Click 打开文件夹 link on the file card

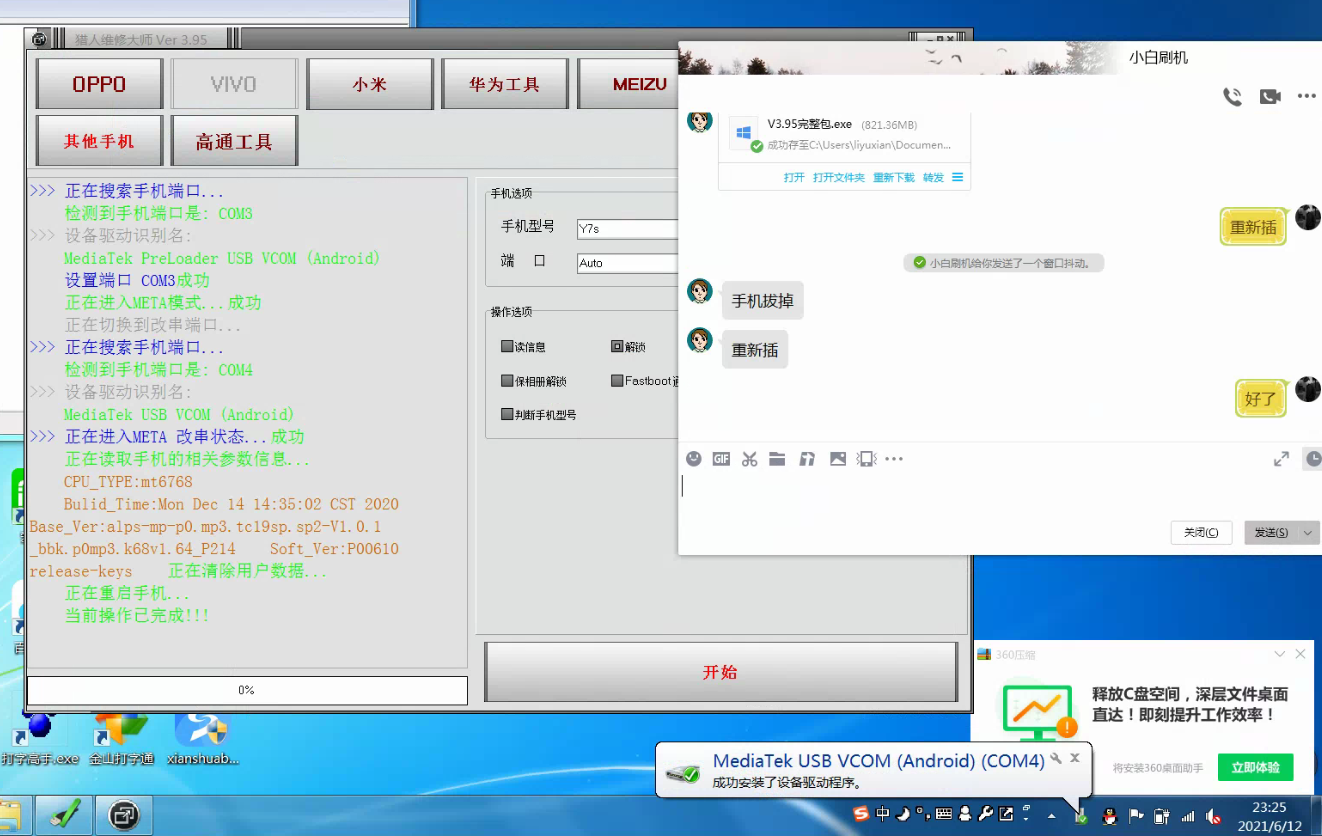(838, 177)
